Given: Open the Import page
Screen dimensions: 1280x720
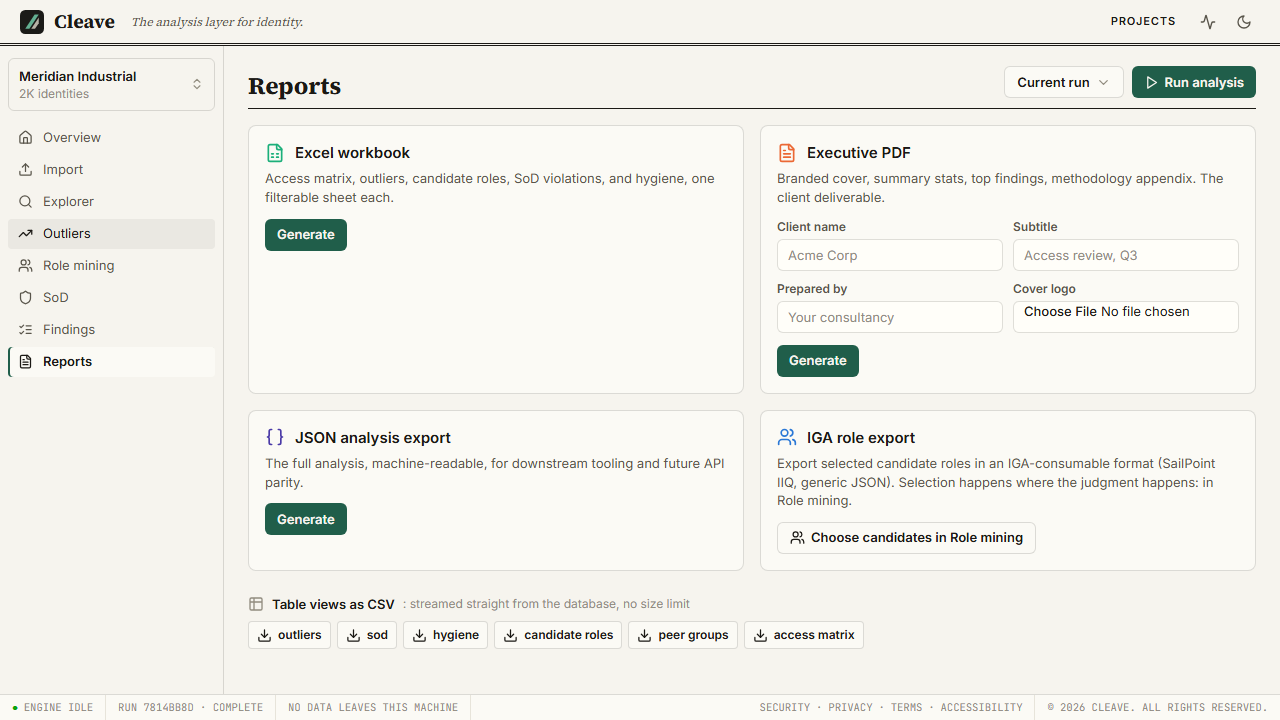Looking at the screenshot, I should 111,169.
